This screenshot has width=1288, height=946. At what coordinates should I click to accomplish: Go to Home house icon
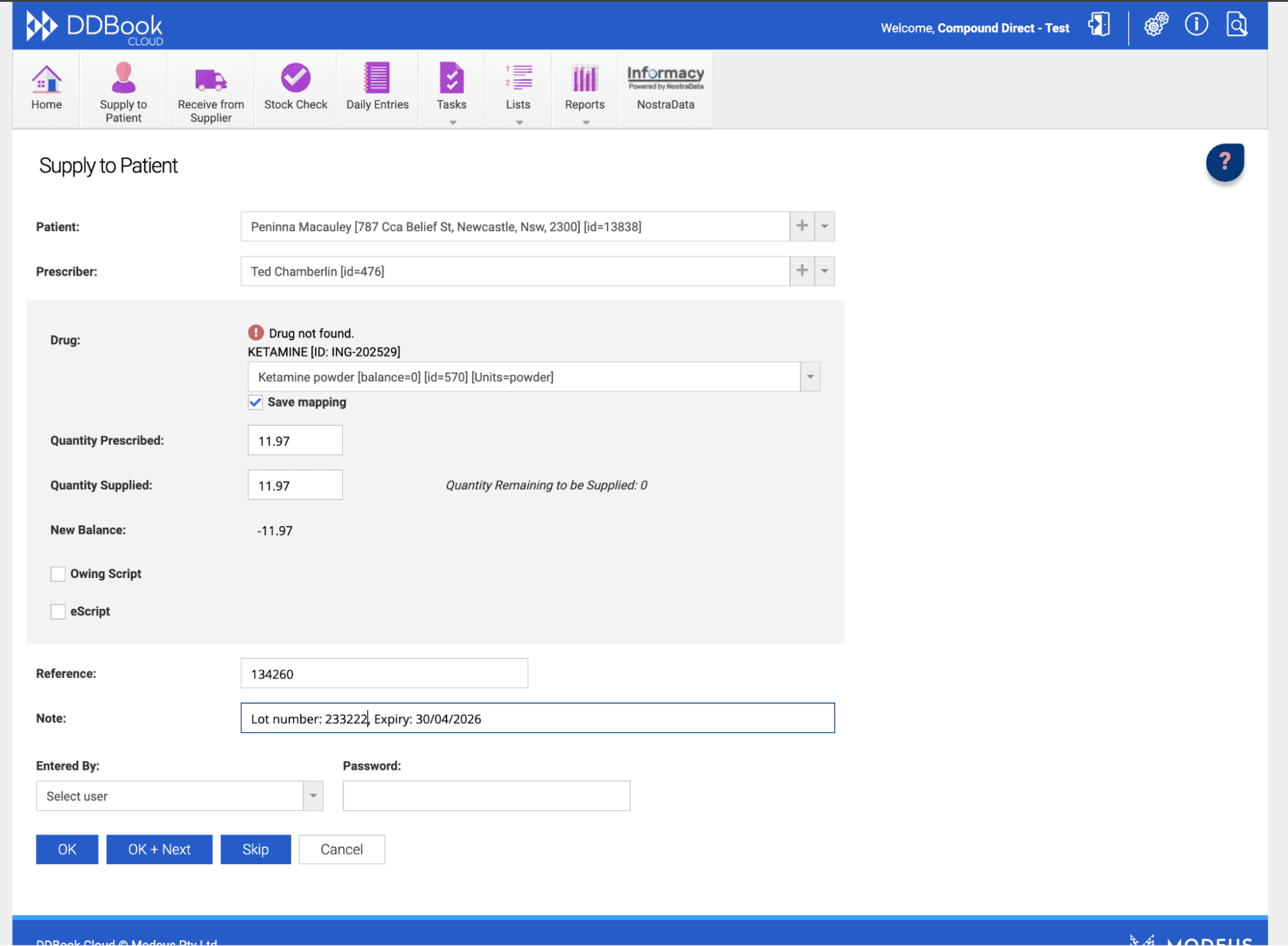(46, 79)
